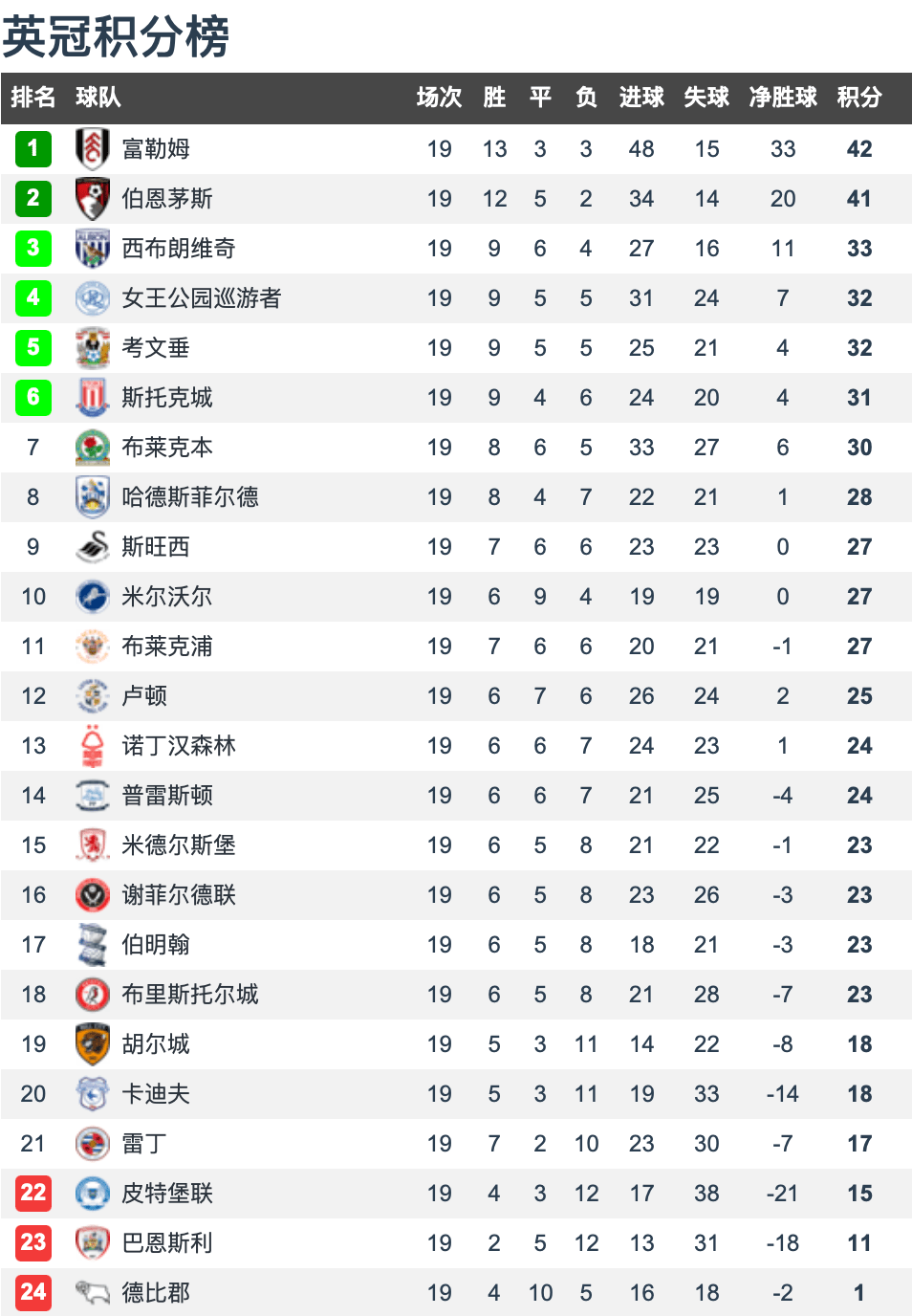Click the 球队 column header
This screenshot has width=912, height=1316.
coord(98,98)
